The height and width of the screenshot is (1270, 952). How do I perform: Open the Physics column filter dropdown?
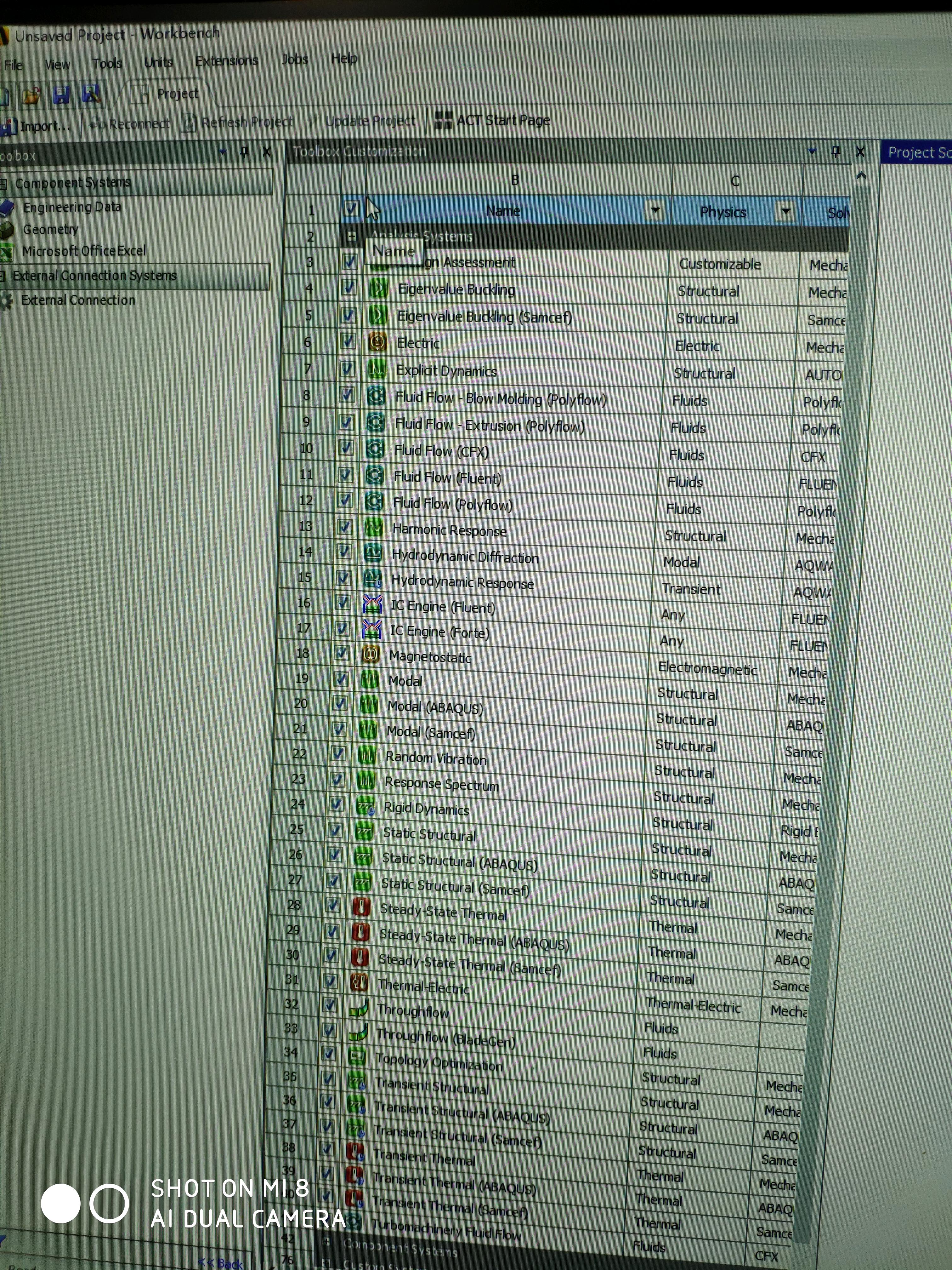785,211
